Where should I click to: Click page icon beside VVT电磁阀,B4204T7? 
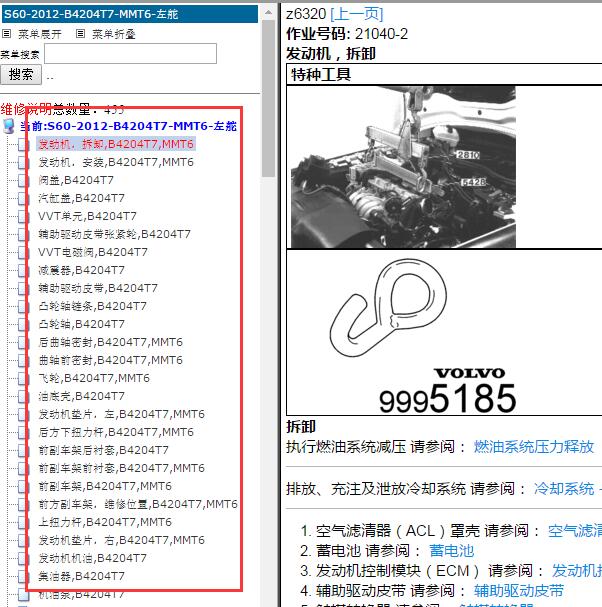23,252
